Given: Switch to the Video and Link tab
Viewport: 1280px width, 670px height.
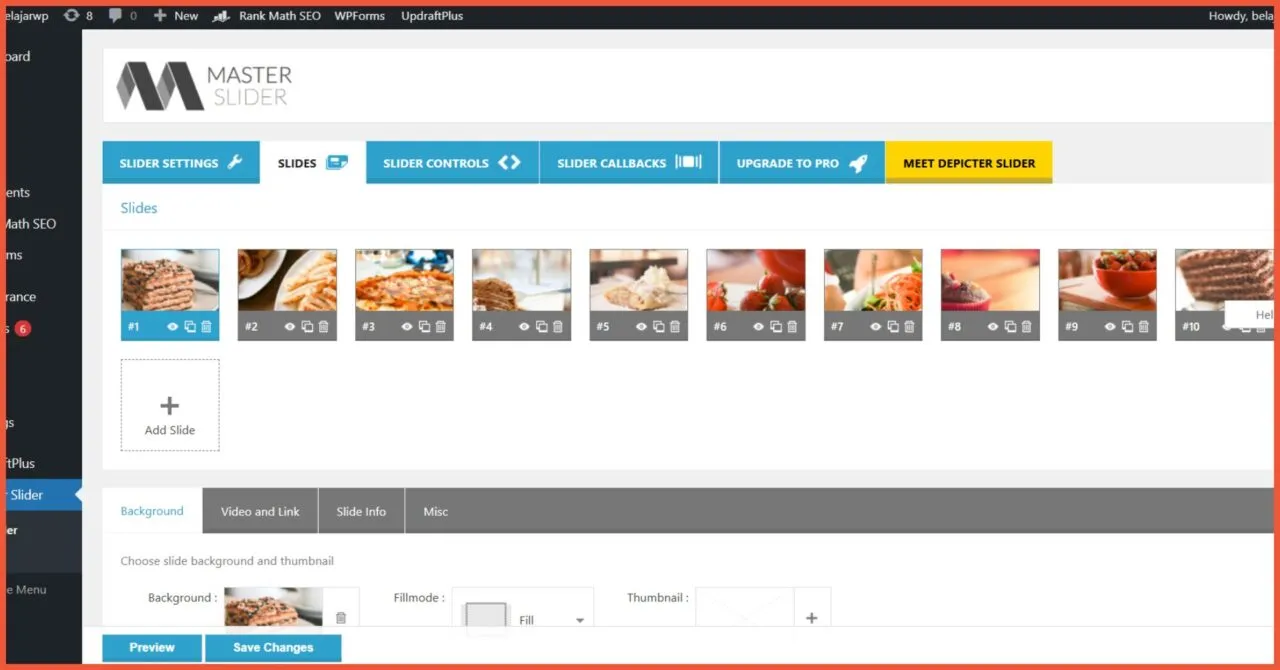Looking at the screenshot, I should click(x=260, y=511).
